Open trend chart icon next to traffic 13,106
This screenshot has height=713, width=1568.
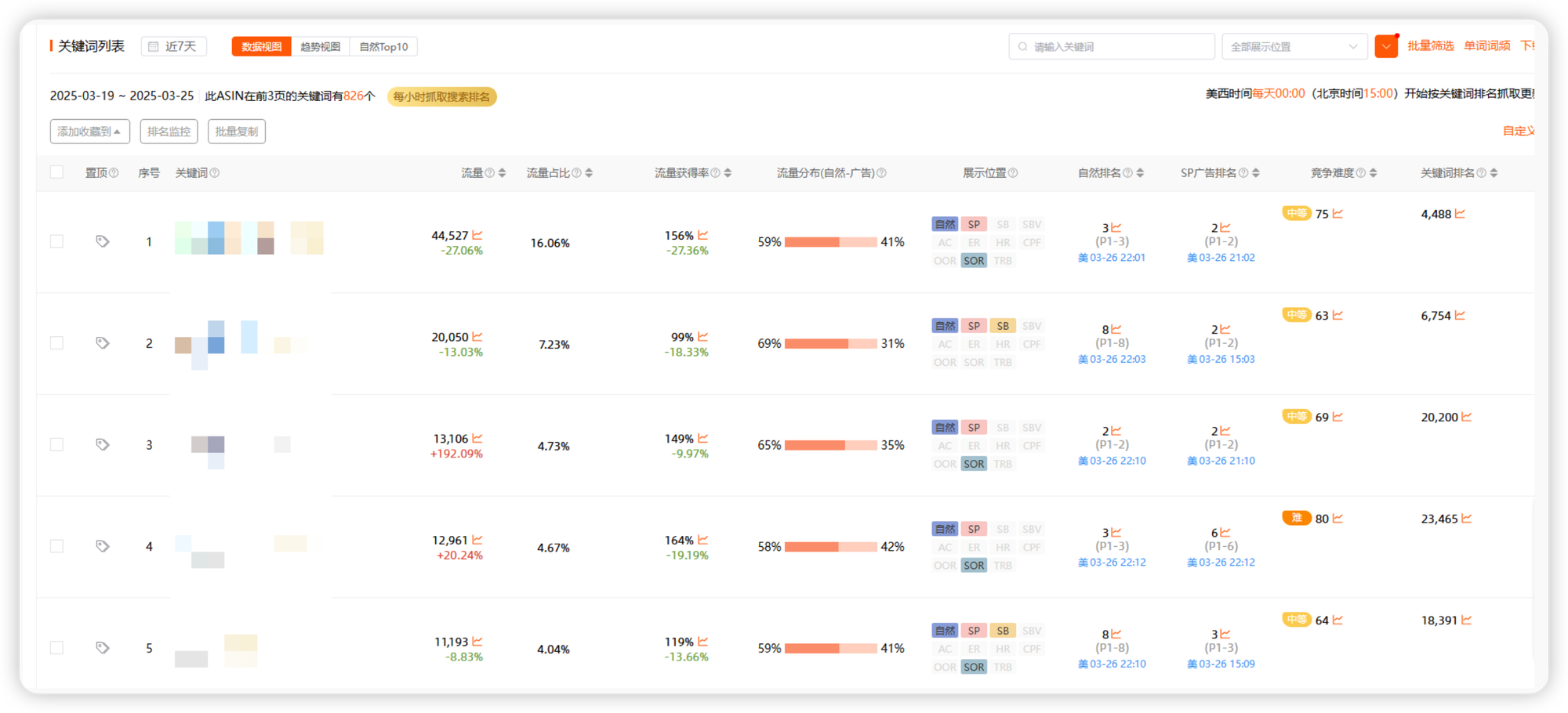pos(477,438)
